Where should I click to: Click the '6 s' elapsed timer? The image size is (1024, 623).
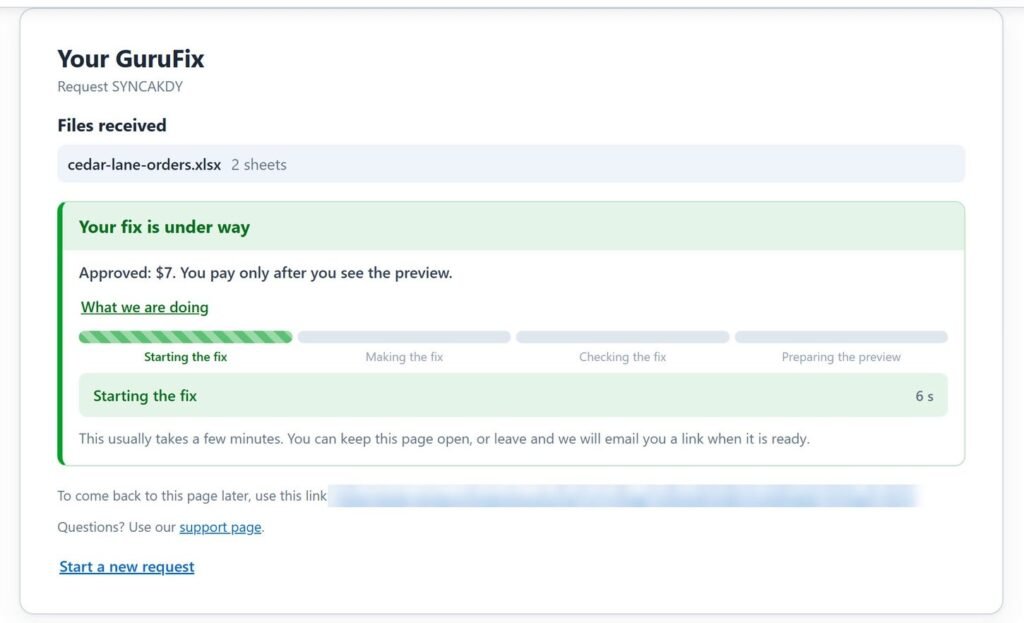pyautogui.click(x=924, y=396)
